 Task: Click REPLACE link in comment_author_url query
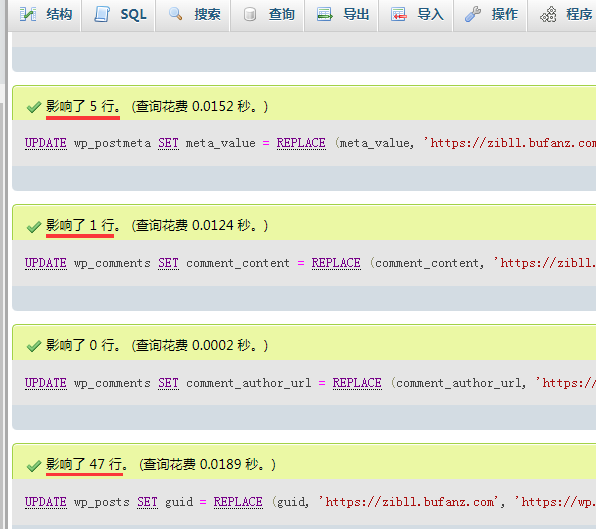pyautogui.click(x=357, y=383)
